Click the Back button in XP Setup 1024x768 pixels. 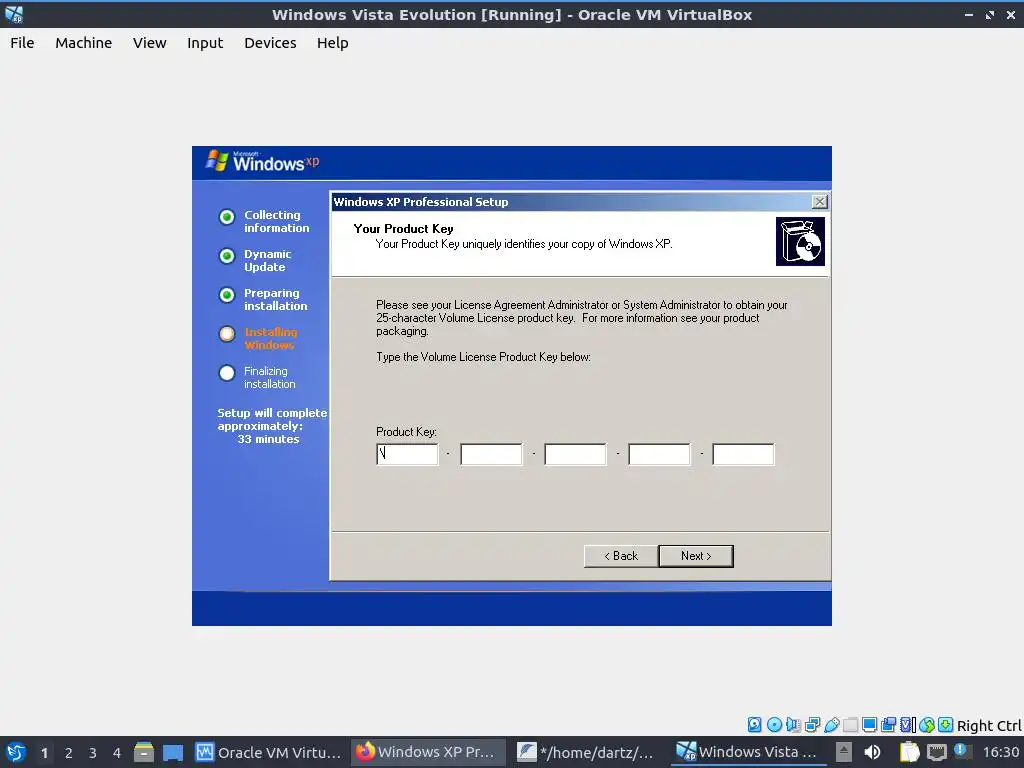pyautogui.click(x=621, y=556)
